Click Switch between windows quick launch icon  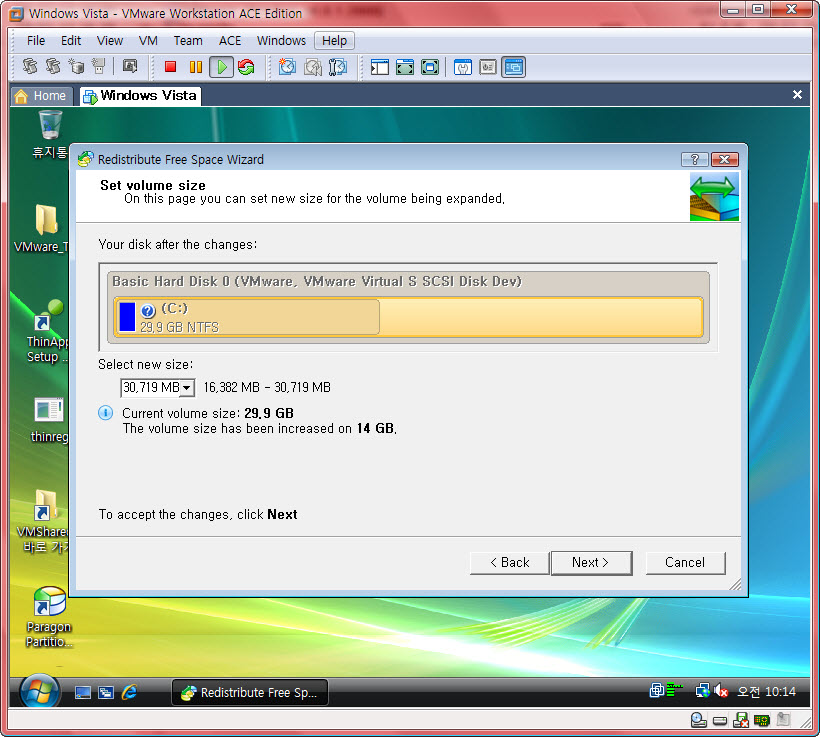pos(106,693)
